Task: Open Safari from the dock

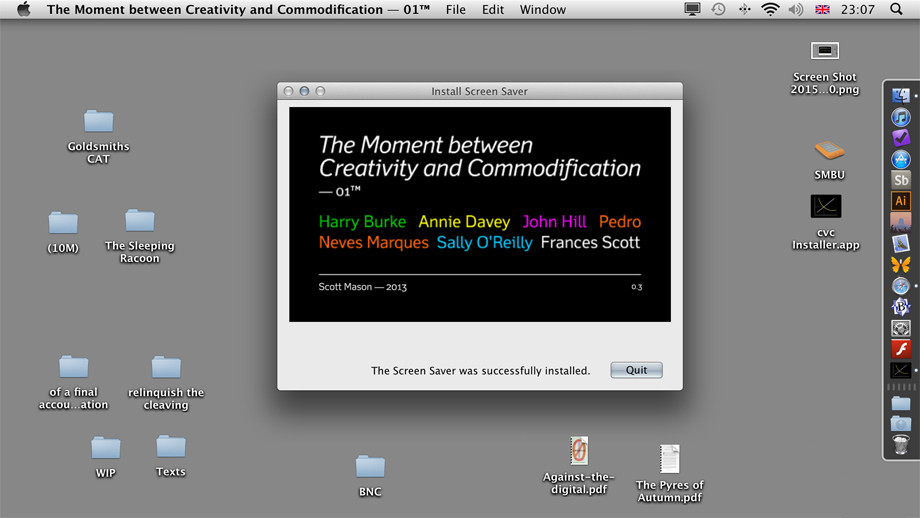Action: tap(901, 285)
